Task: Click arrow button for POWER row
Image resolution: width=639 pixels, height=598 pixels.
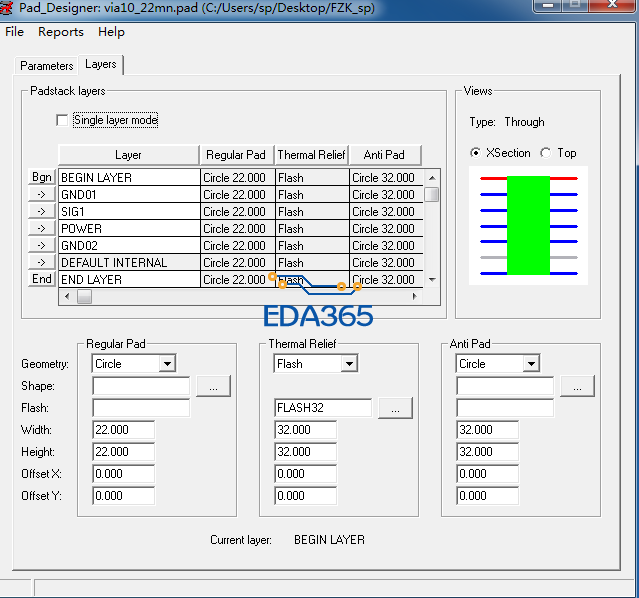Action: pyautogui.click(x=42, y=228)
